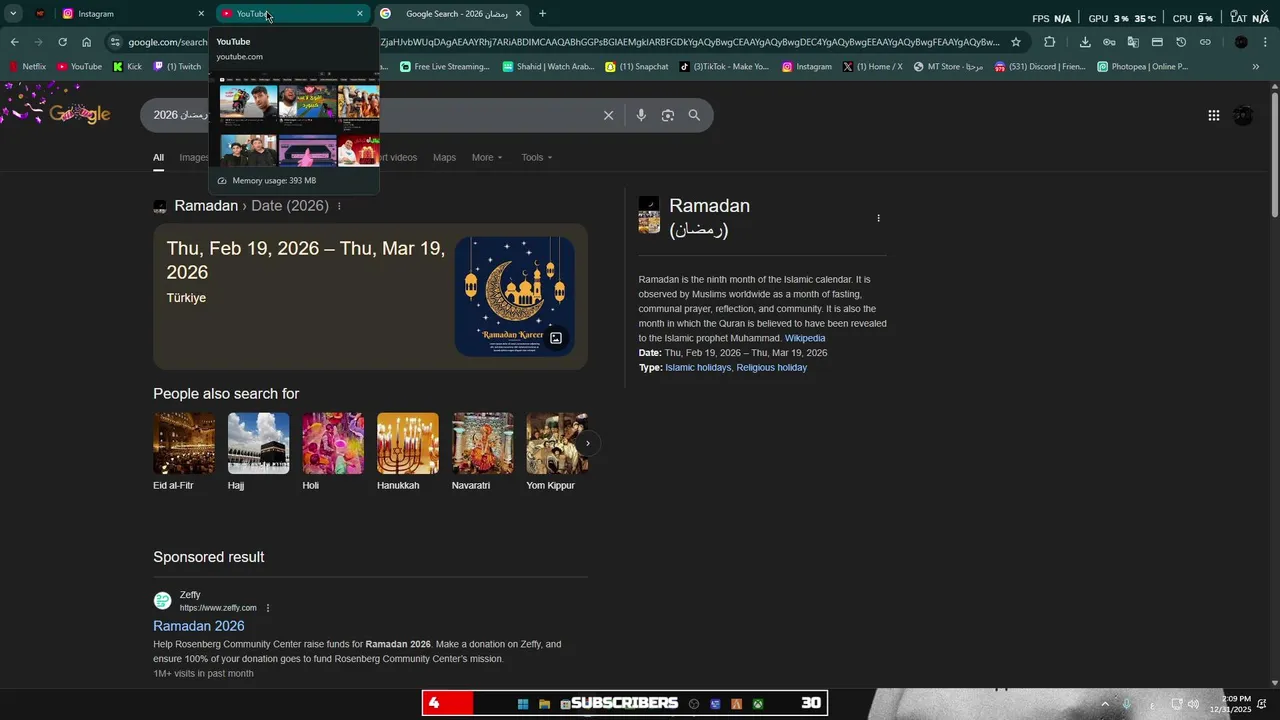Open the extensions puzzle icon

coord(1049,42)
